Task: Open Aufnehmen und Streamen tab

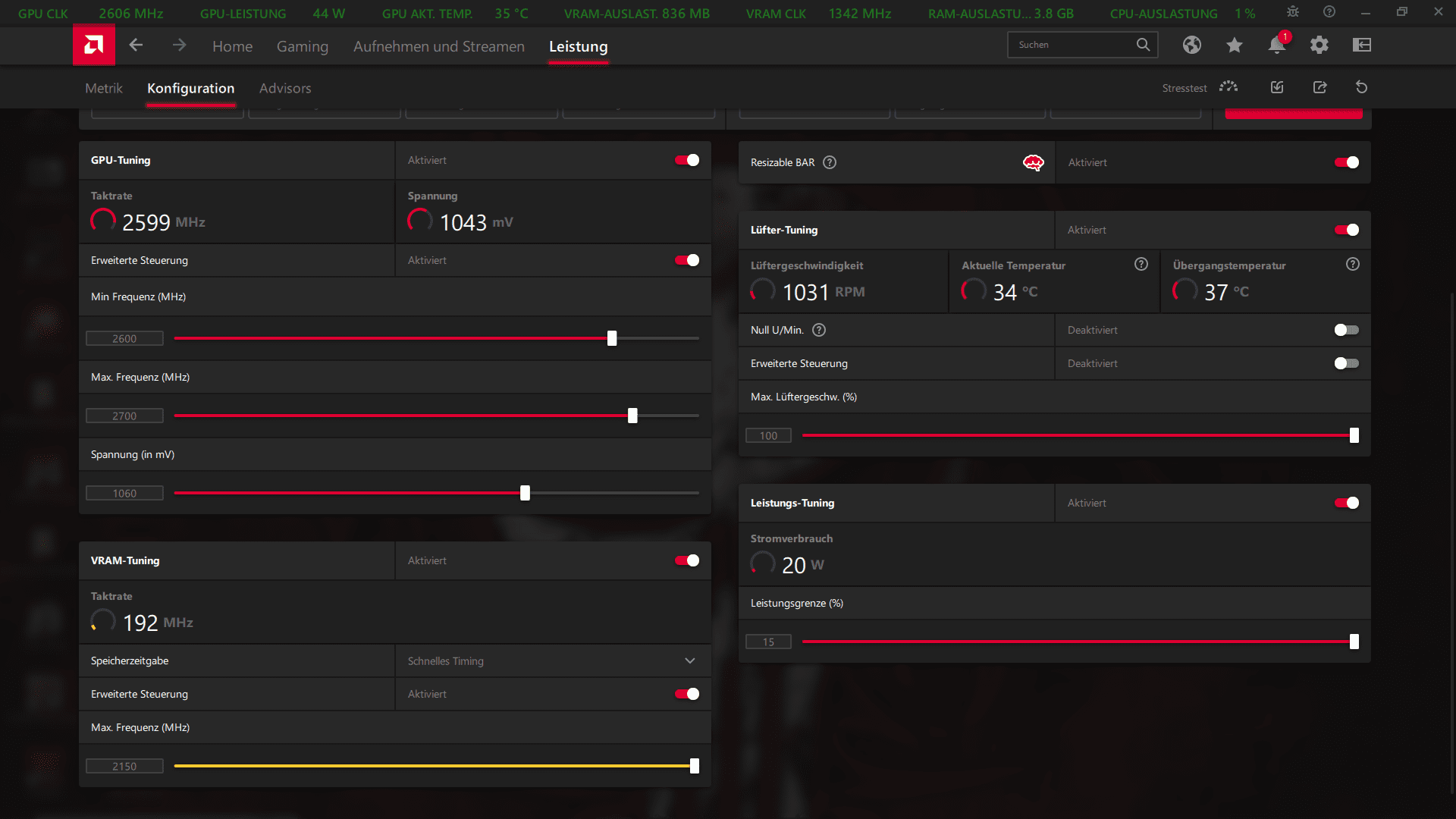Action: (438, 46)
